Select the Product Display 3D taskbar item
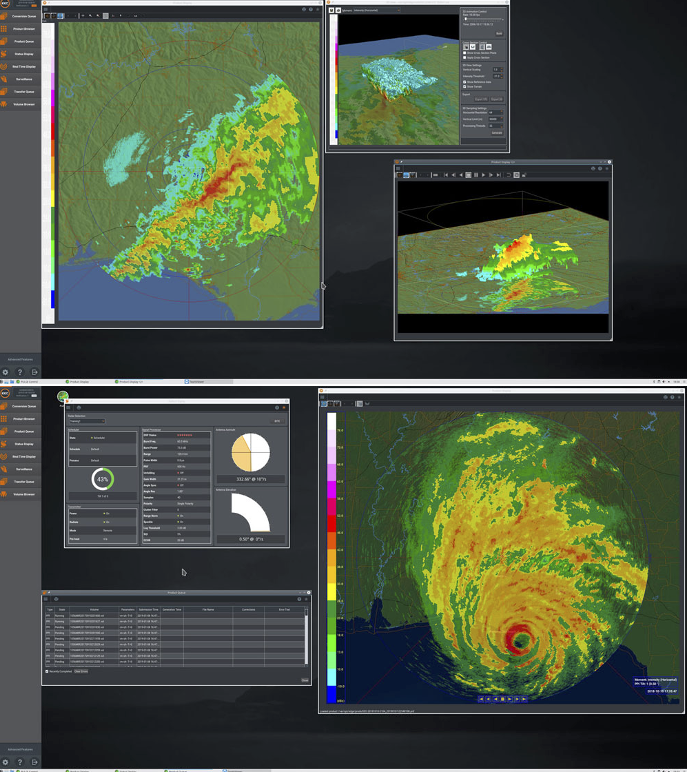 click(x=130, y=381)
